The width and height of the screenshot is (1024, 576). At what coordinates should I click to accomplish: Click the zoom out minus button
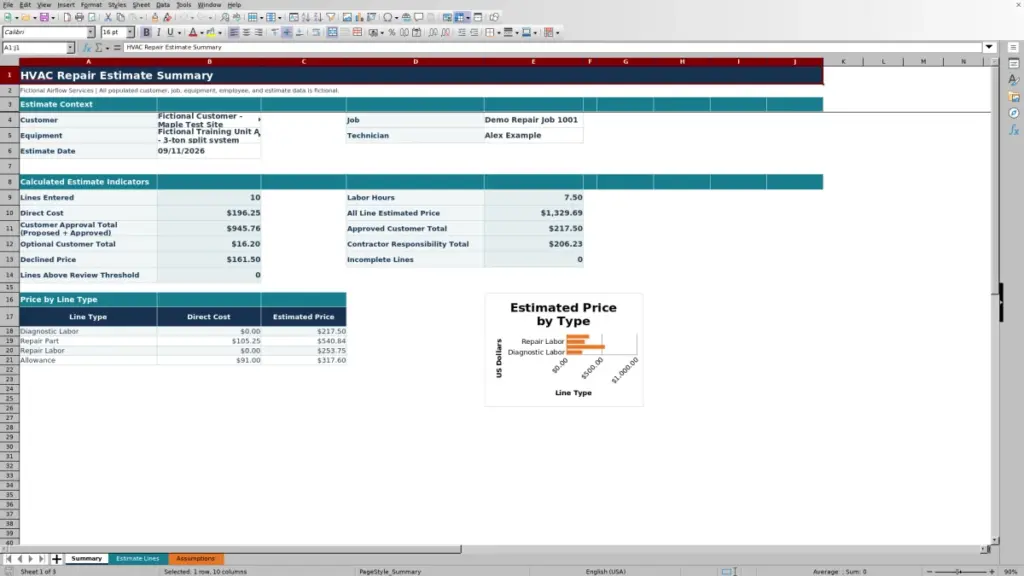(929, 571)
